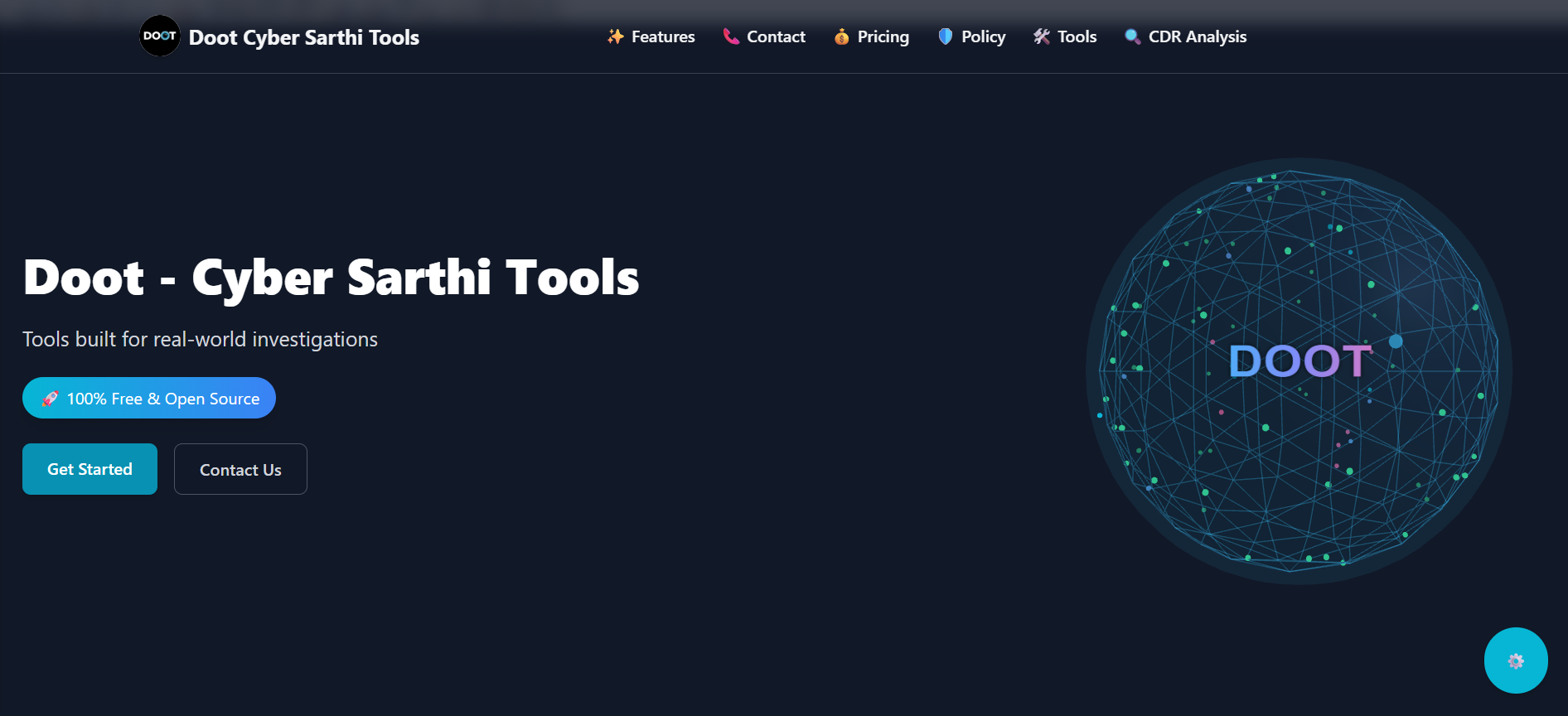
Task: Click the pink phone icon beside Contact
Action: pos(730,36)
